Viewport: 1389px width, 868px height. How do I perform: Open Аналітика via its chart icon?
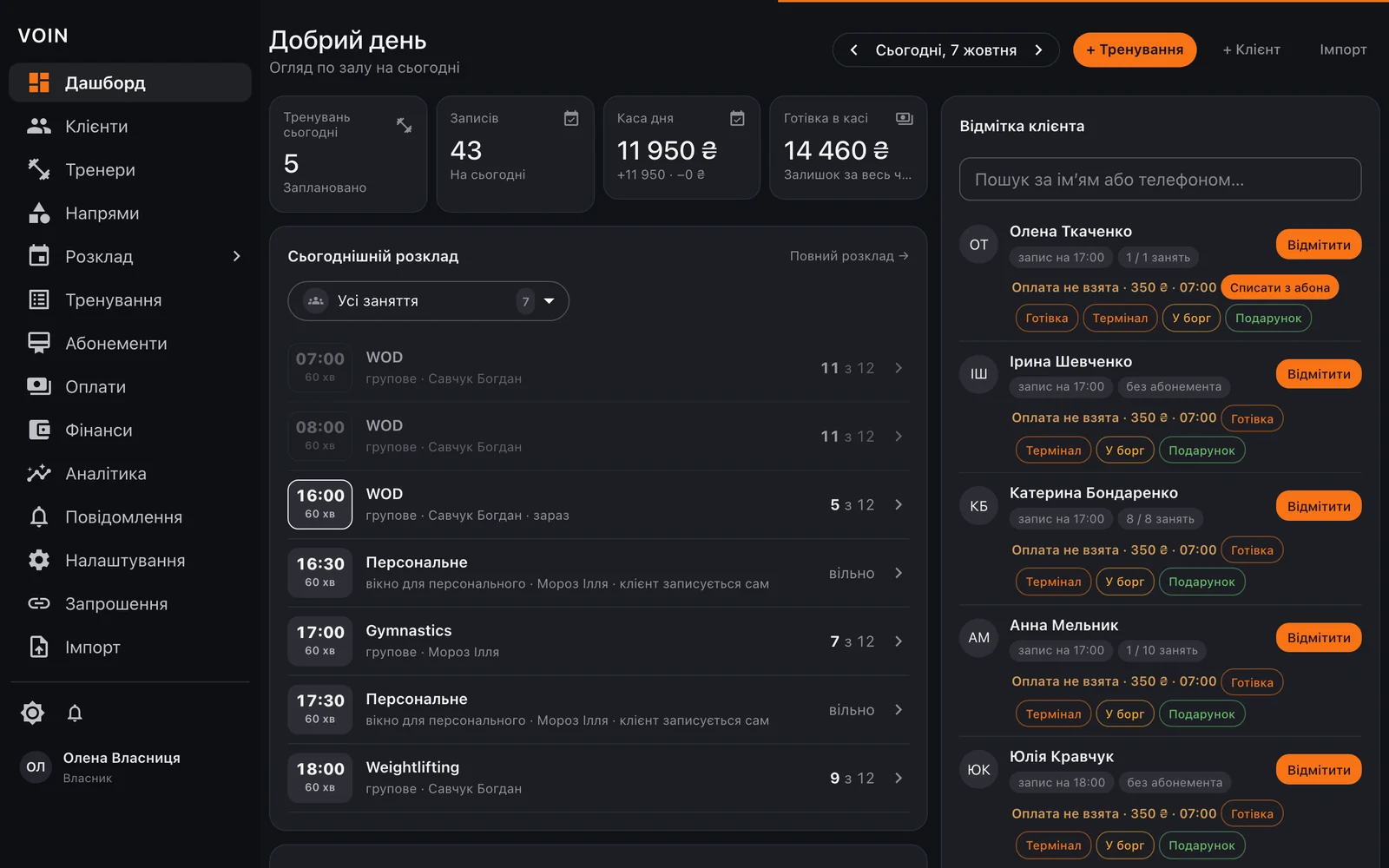tap(39, 474)
